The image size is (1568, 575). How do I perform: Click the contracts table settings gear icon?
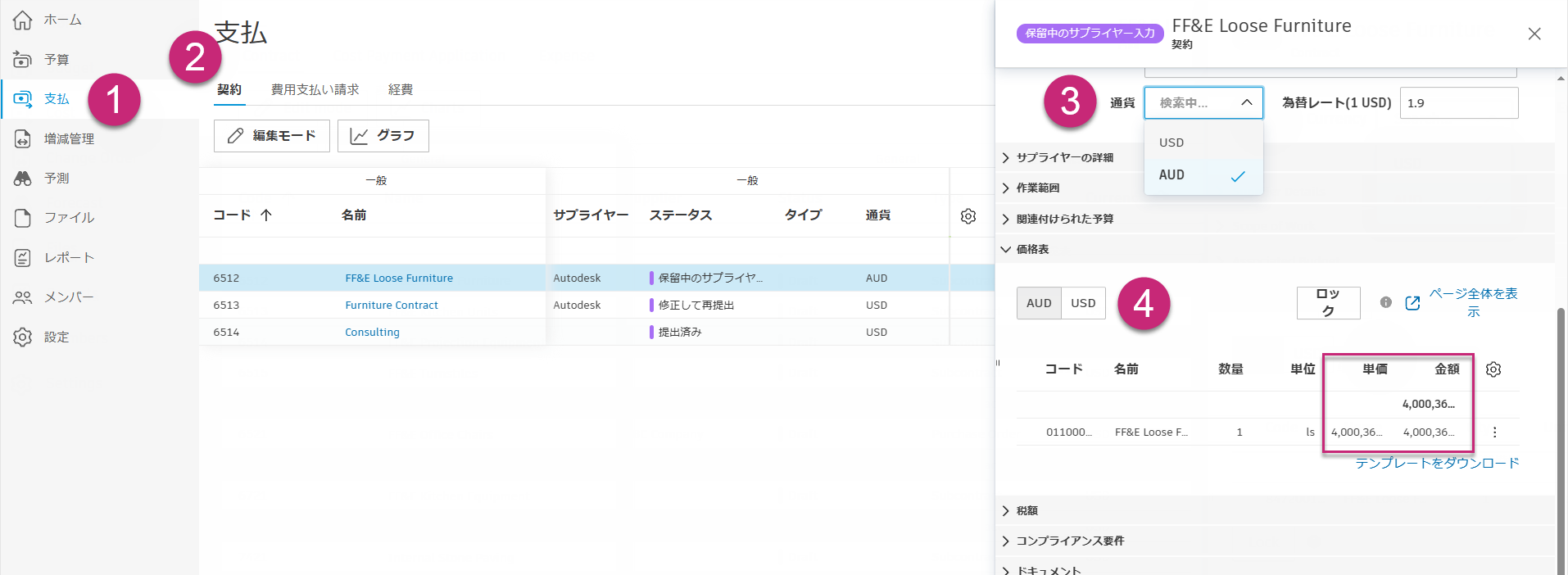coord(968,216)
